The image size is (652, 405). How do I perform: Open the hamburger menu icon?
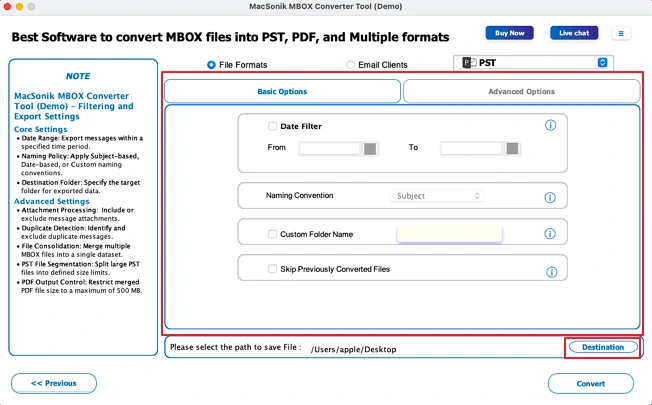[621, 34]
